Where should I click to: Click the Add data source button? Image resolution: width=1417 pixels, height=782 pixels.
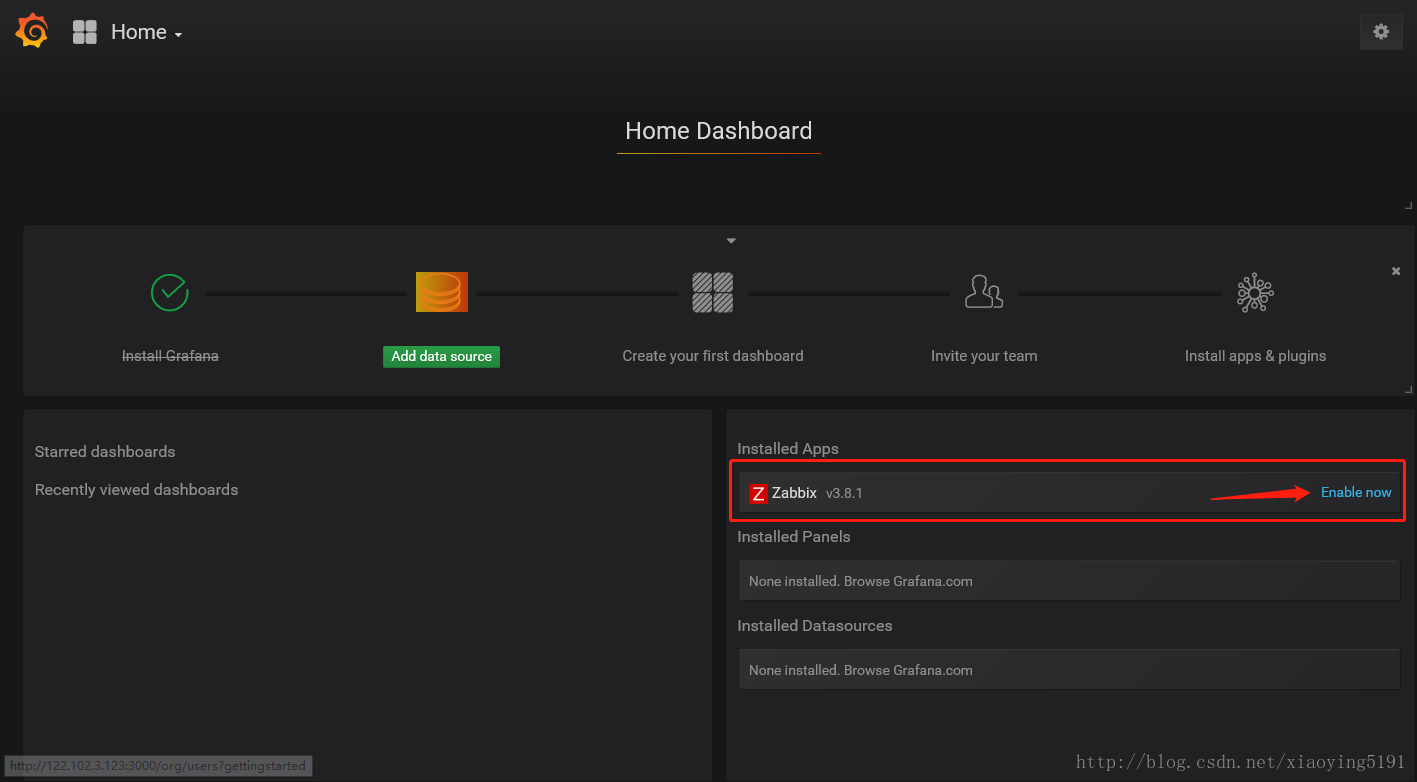(x=441, y=356)
